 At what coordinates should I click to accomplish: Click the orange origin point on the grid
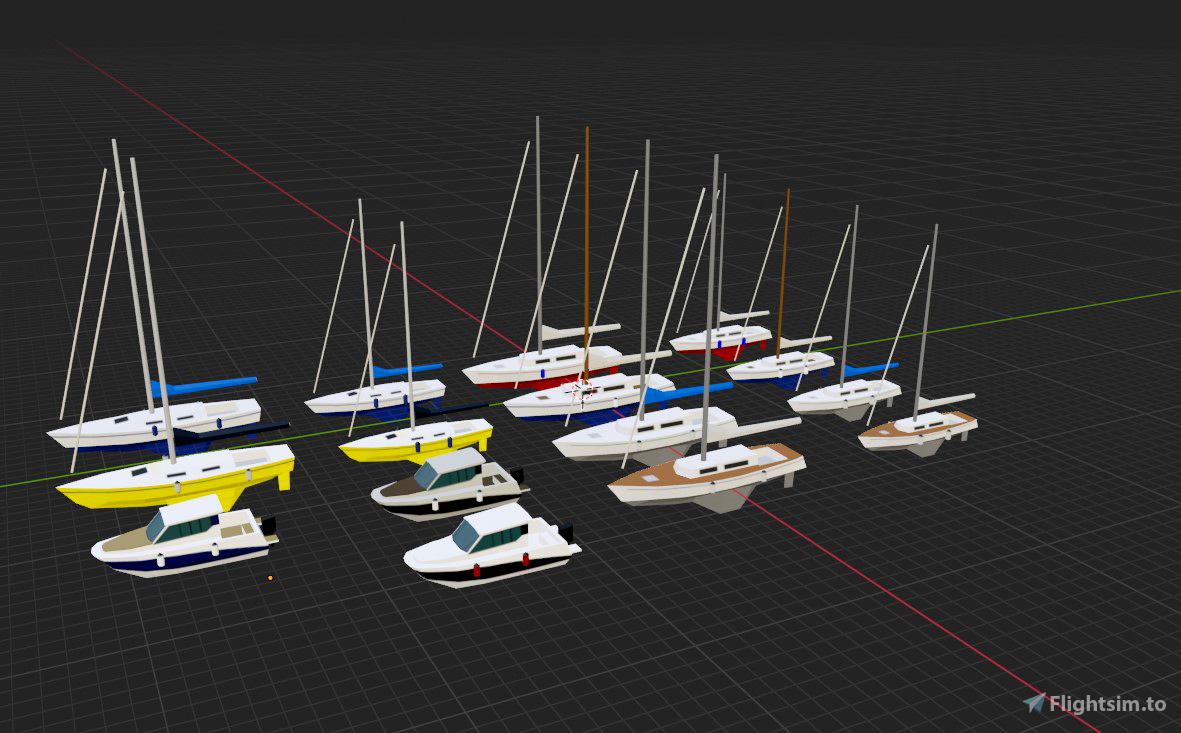click(x=270, y=578)
